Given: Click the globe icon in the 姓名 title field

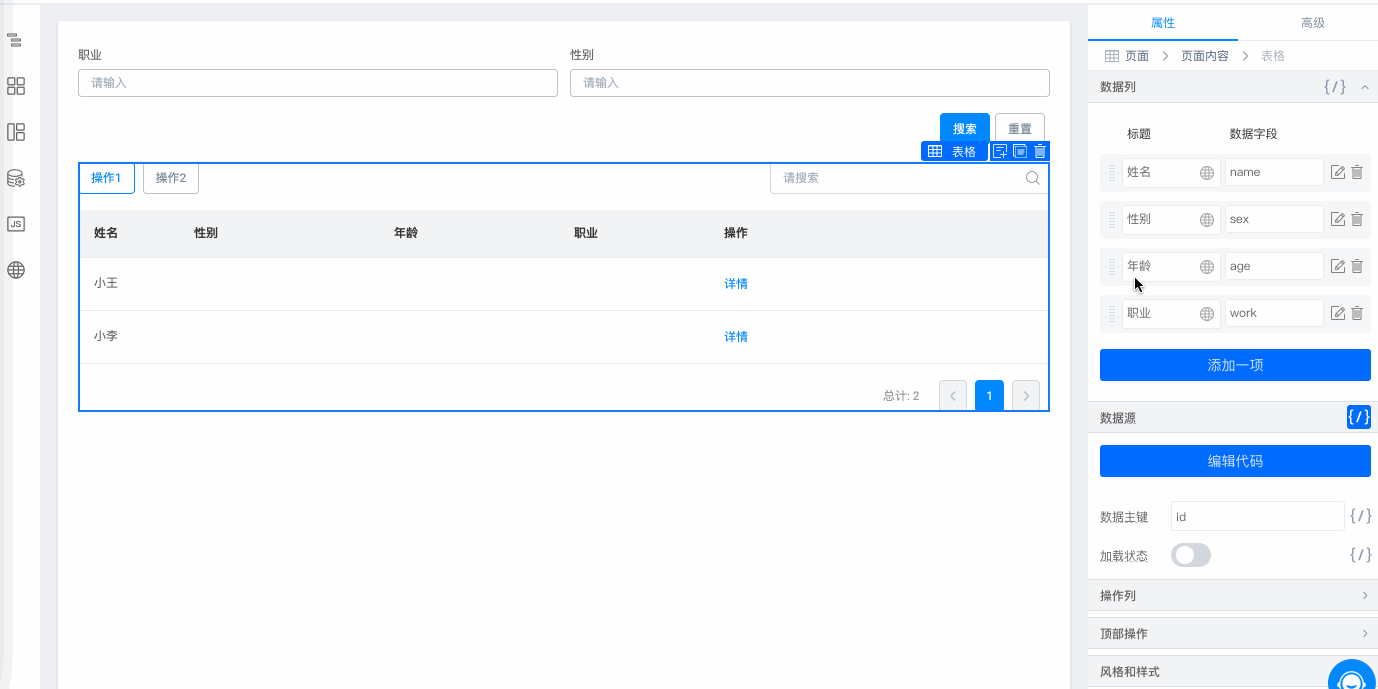Looking at the screenshot, I should [x=1207, y=173].
